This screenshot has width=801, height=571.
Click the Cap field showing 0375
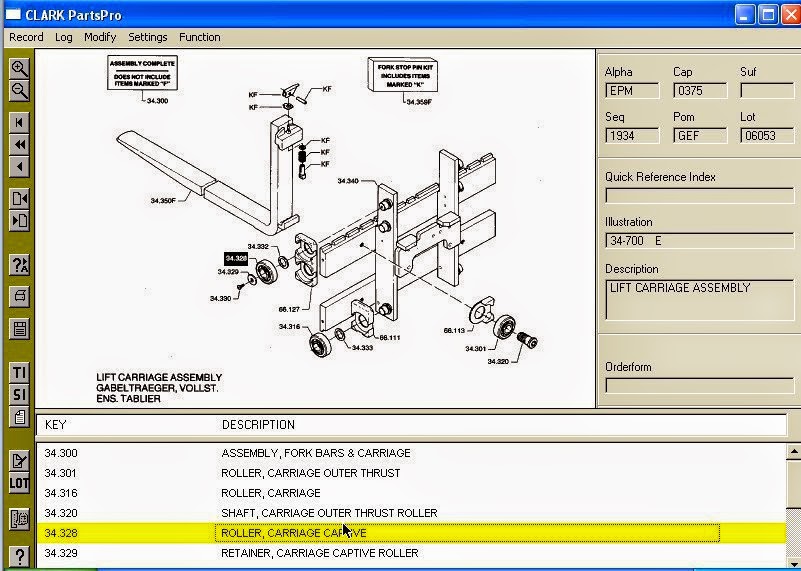pos(700,91)
